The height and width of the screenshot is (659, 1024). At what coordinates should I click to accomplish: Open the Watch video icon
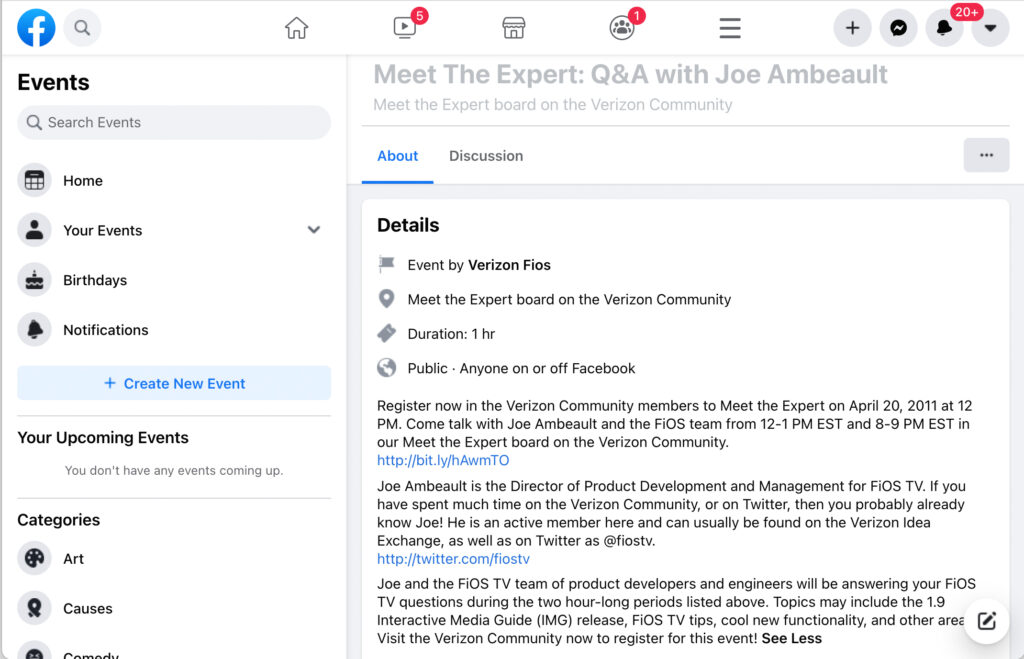[x=405, y=27]
